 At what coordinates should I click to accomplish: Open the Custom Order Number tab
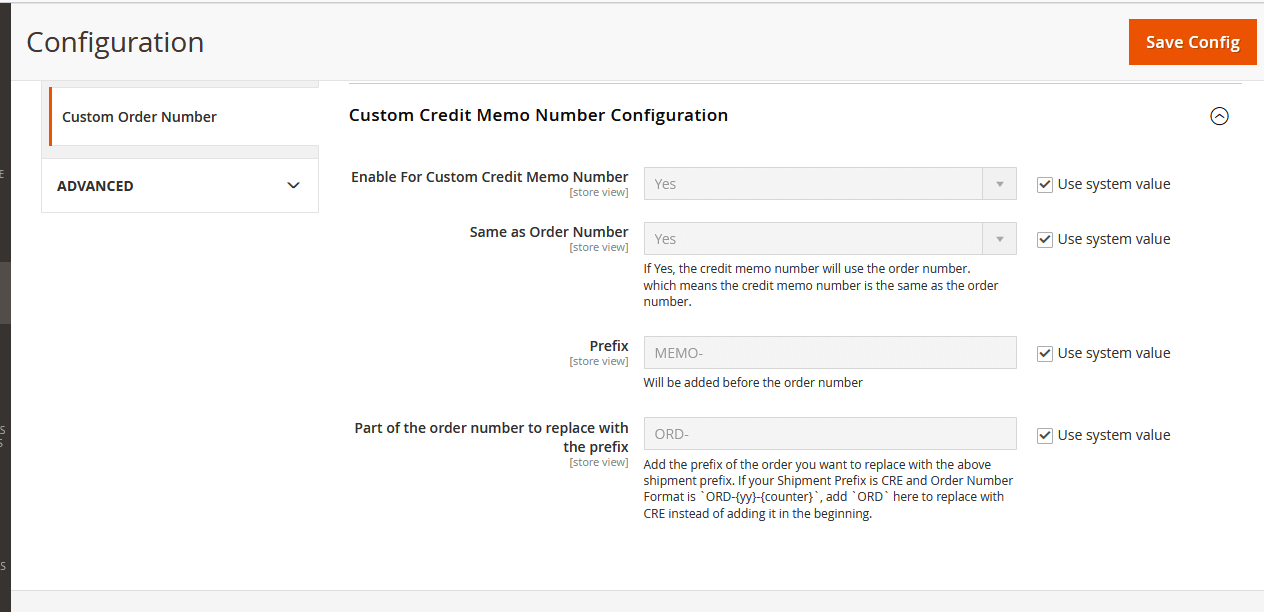point(139,117)
